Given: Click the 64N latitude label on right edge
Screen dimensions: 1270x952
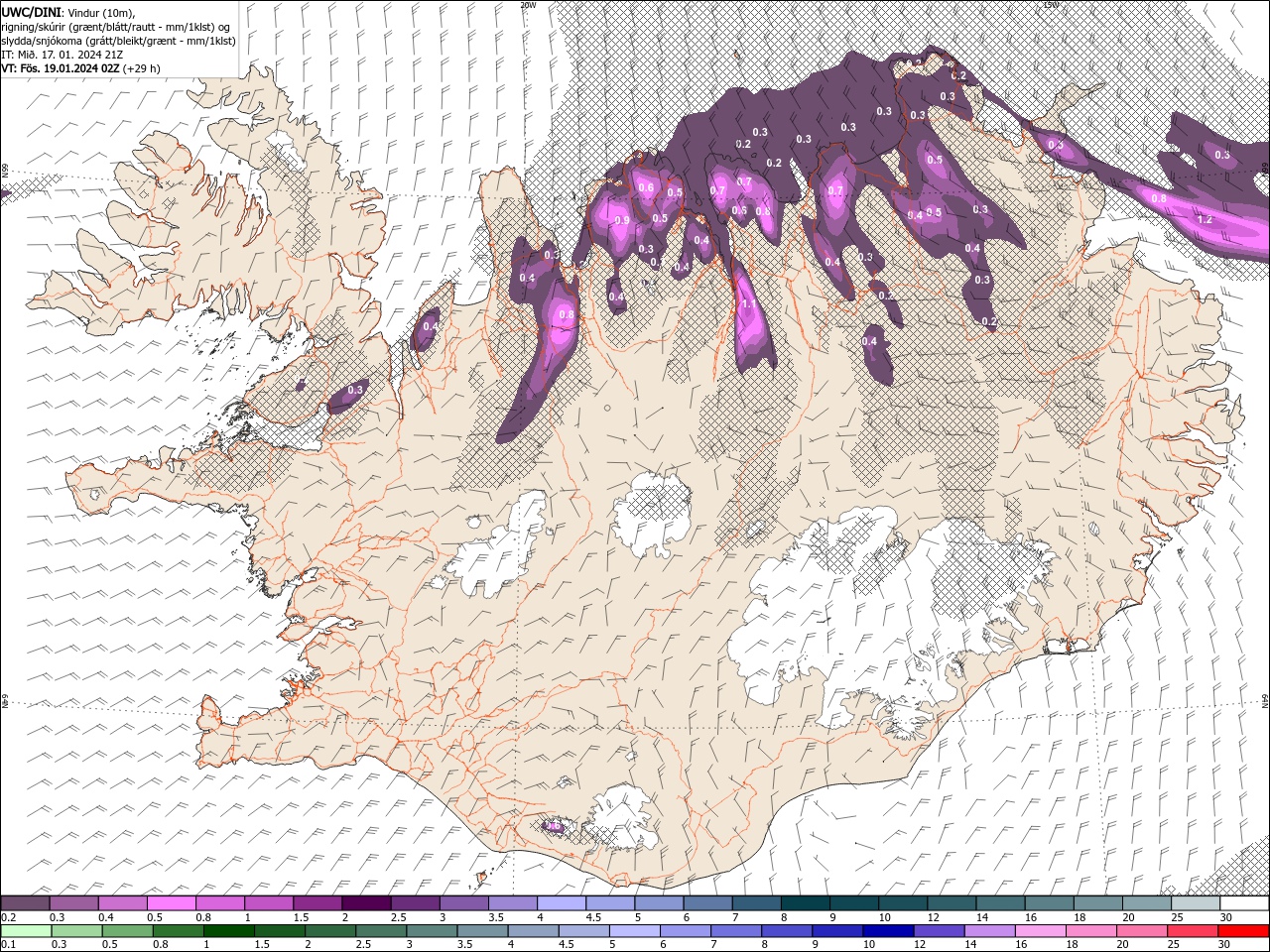Looking at the screenshot, I should click(1265, 701).
